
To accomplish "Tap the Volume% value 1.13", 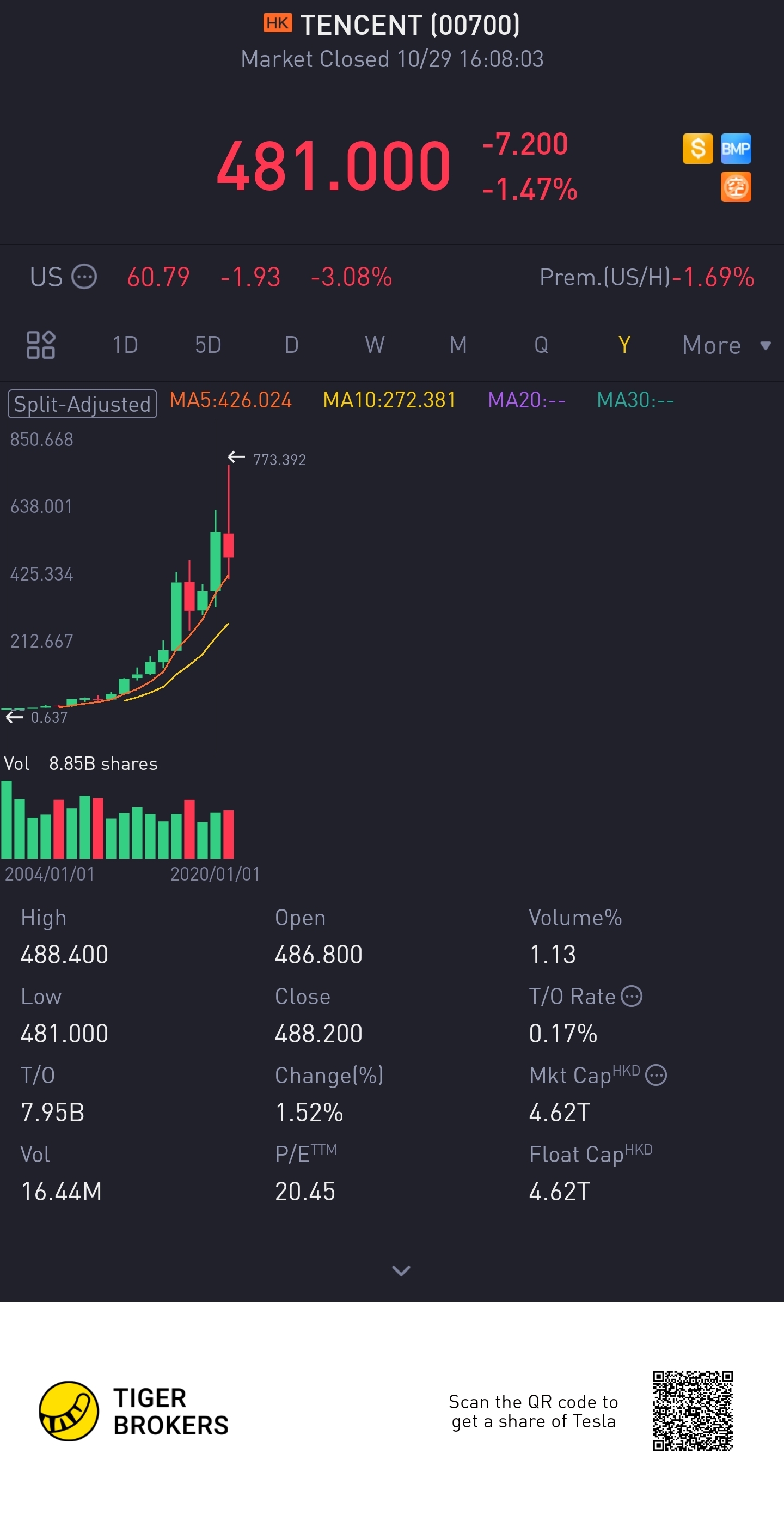I will 553,955.
